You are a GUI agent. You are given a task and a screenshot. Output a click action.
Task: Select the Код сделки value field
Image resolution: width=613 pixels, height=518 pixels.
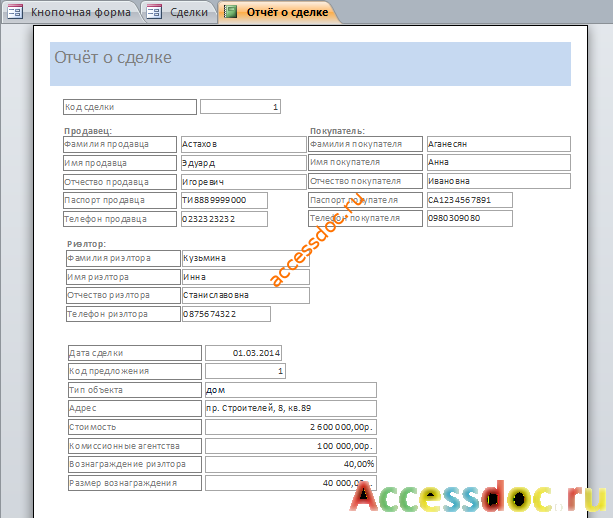(240, 107)
